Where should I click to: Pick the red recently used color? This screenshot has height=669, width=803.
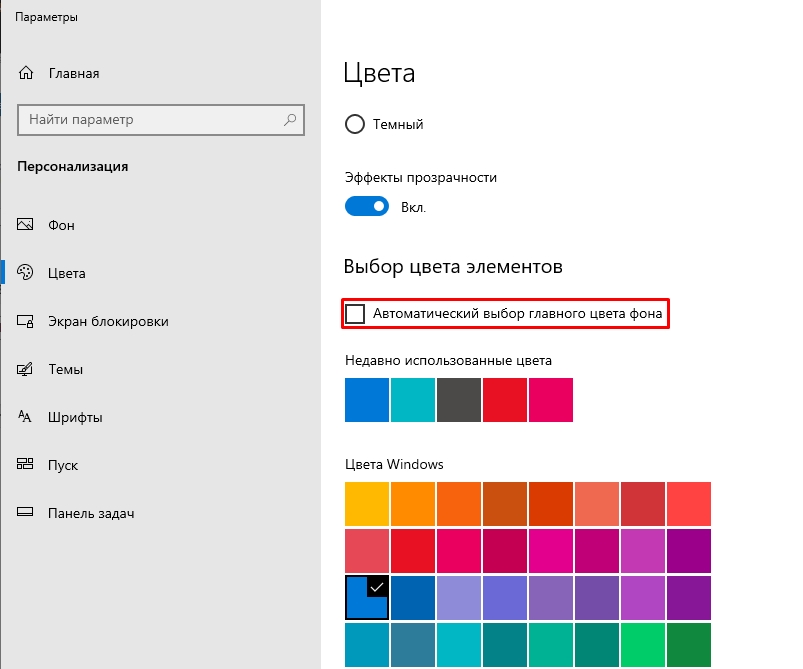pyautogui.click(x=505, y=400)
